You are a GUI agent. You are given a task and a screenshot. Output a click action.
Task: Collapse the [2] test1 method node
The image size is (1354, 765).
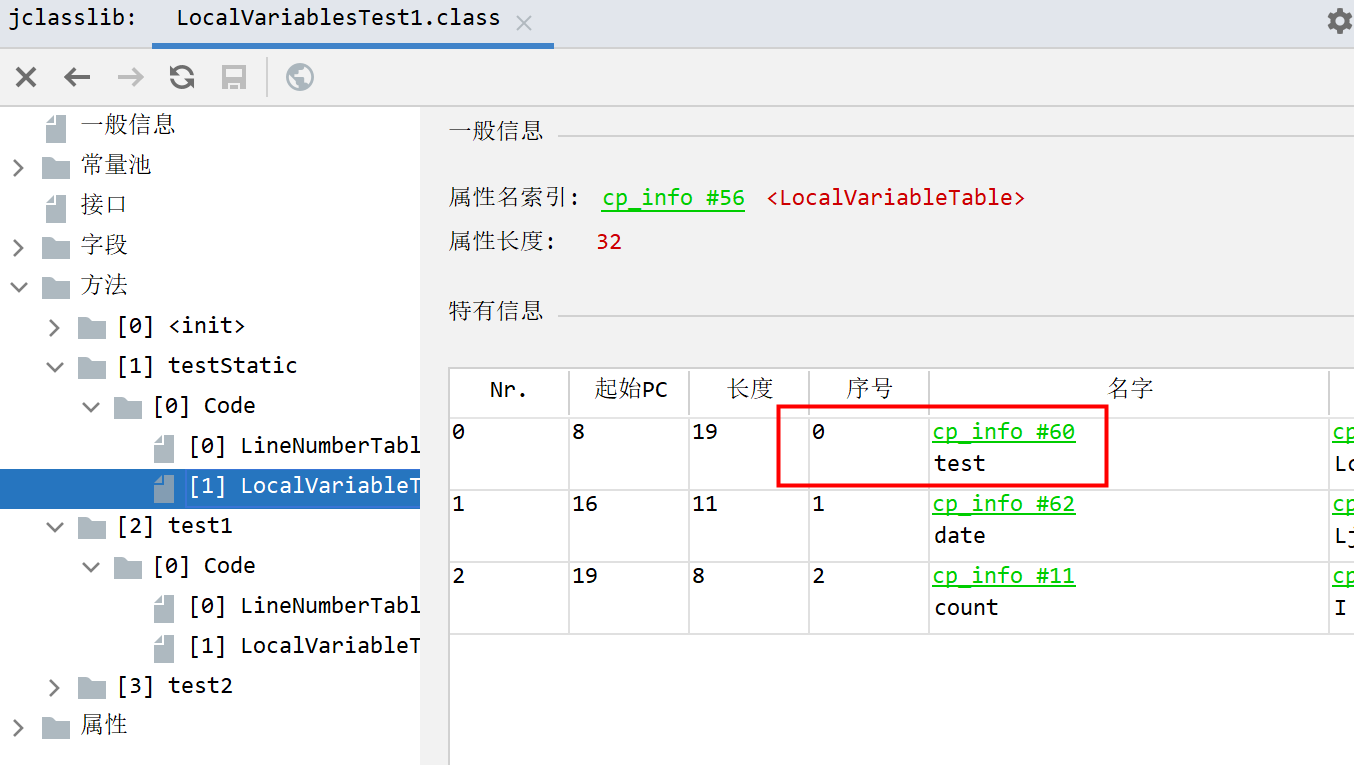point(54,527)
